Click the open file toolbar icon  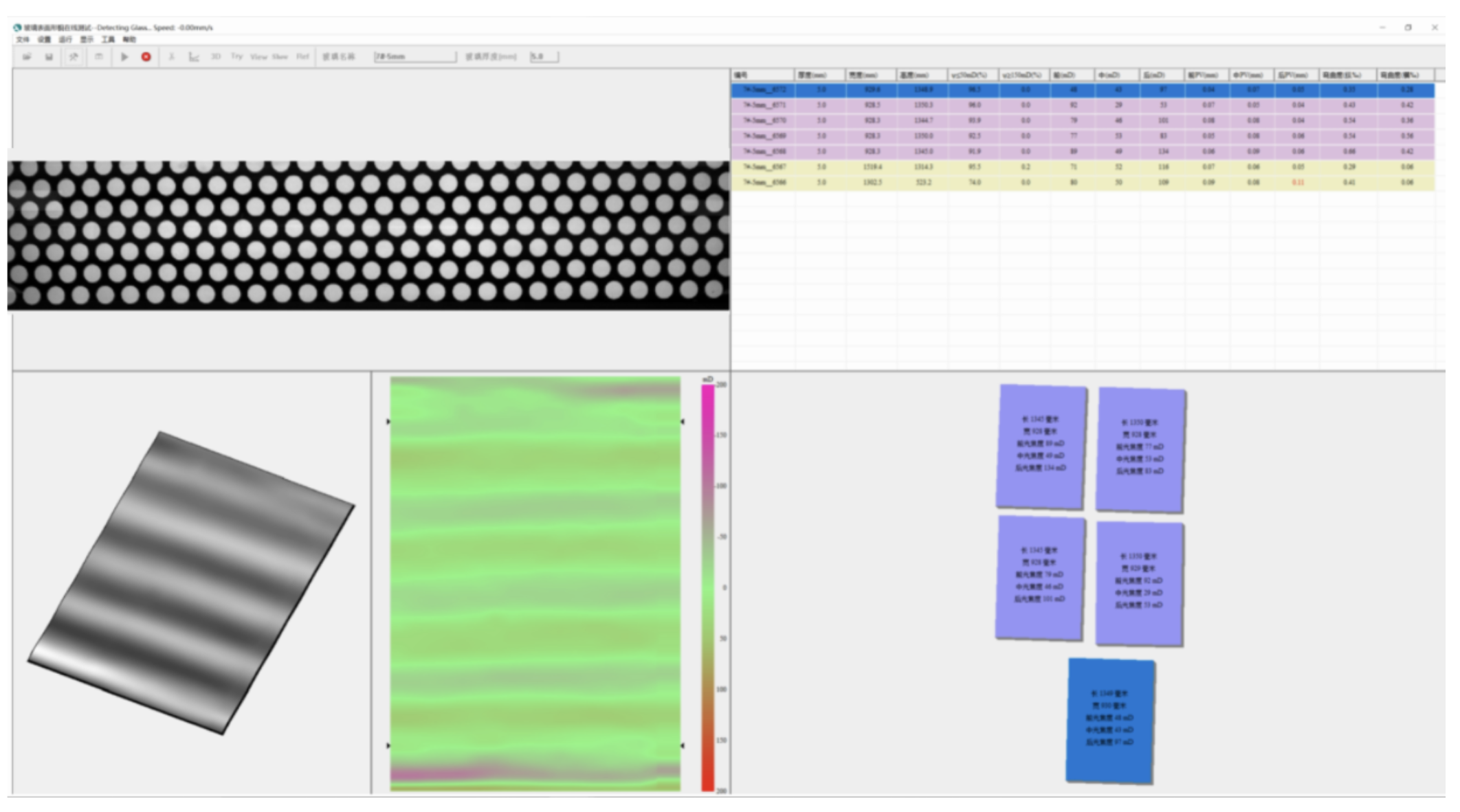pyautogui.click(x=27, y=57)
